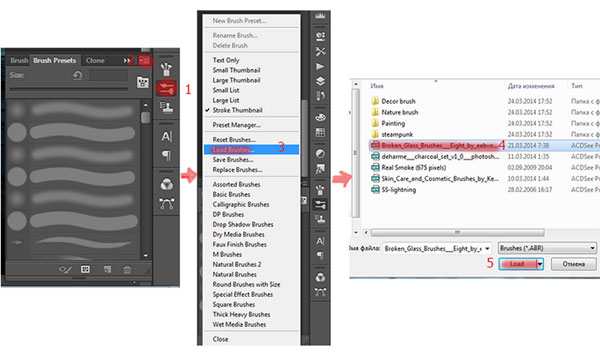Viewport: 600px width, 364px height.
Task: Open the Paragraph panel icon in left dock
Action: [166, 155]
